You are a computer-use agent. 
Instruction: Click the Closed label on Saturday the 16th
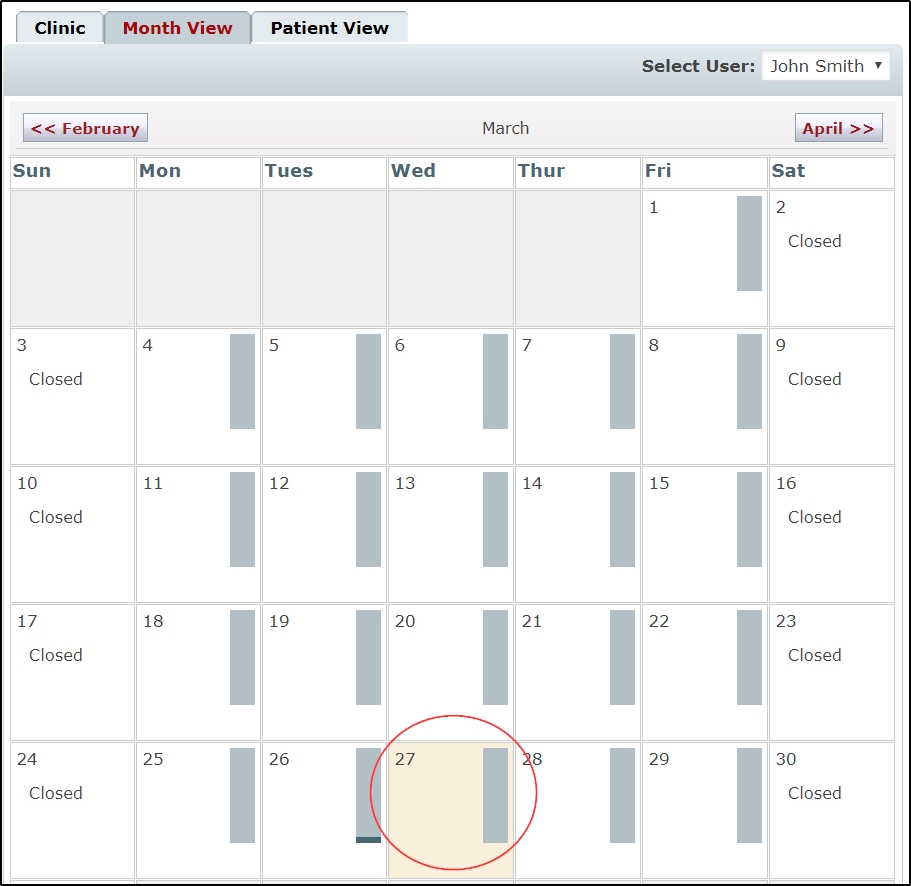click(815, 517)
